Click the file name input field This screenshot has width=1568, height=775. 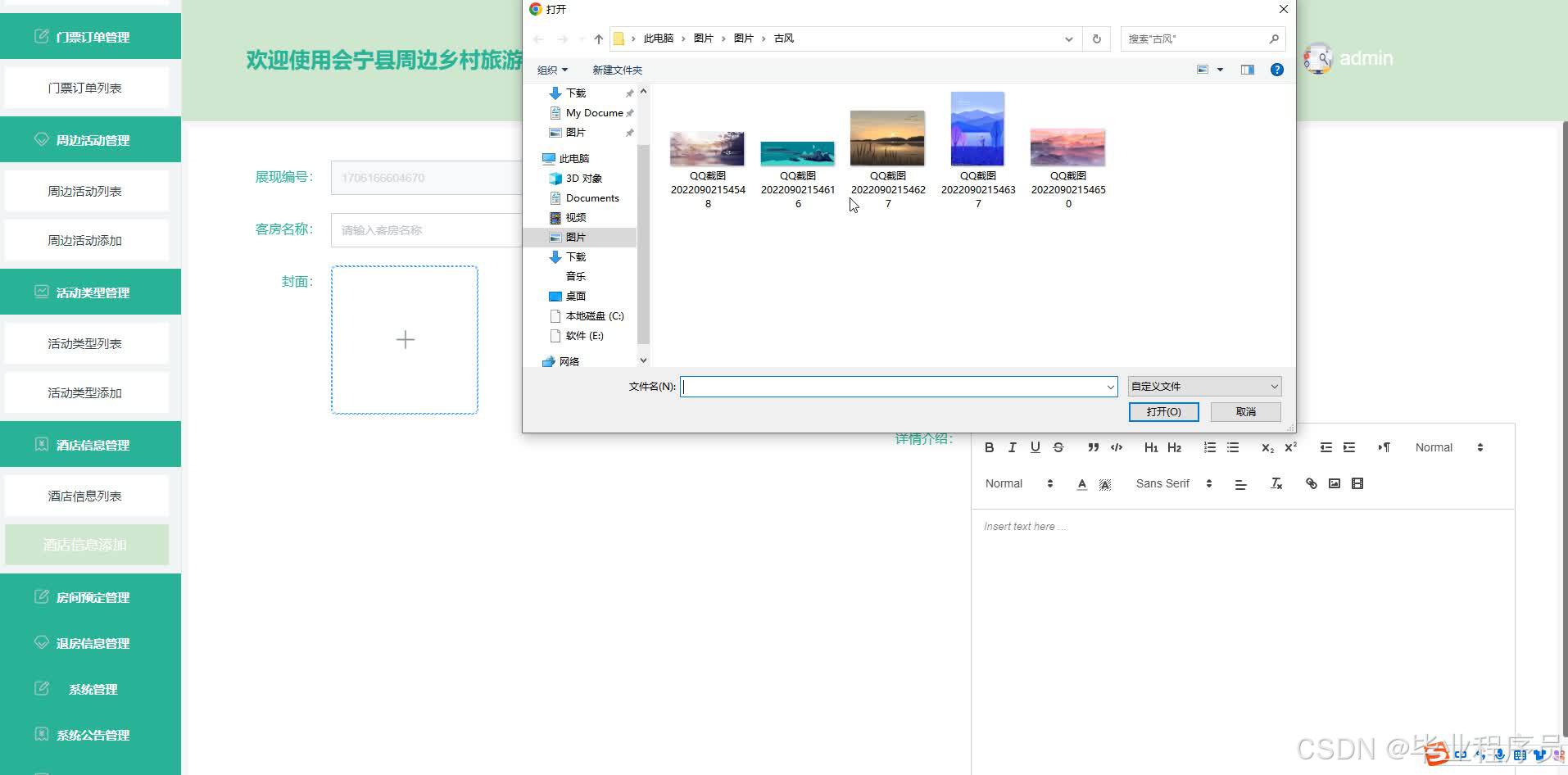[x=899, y=387]
